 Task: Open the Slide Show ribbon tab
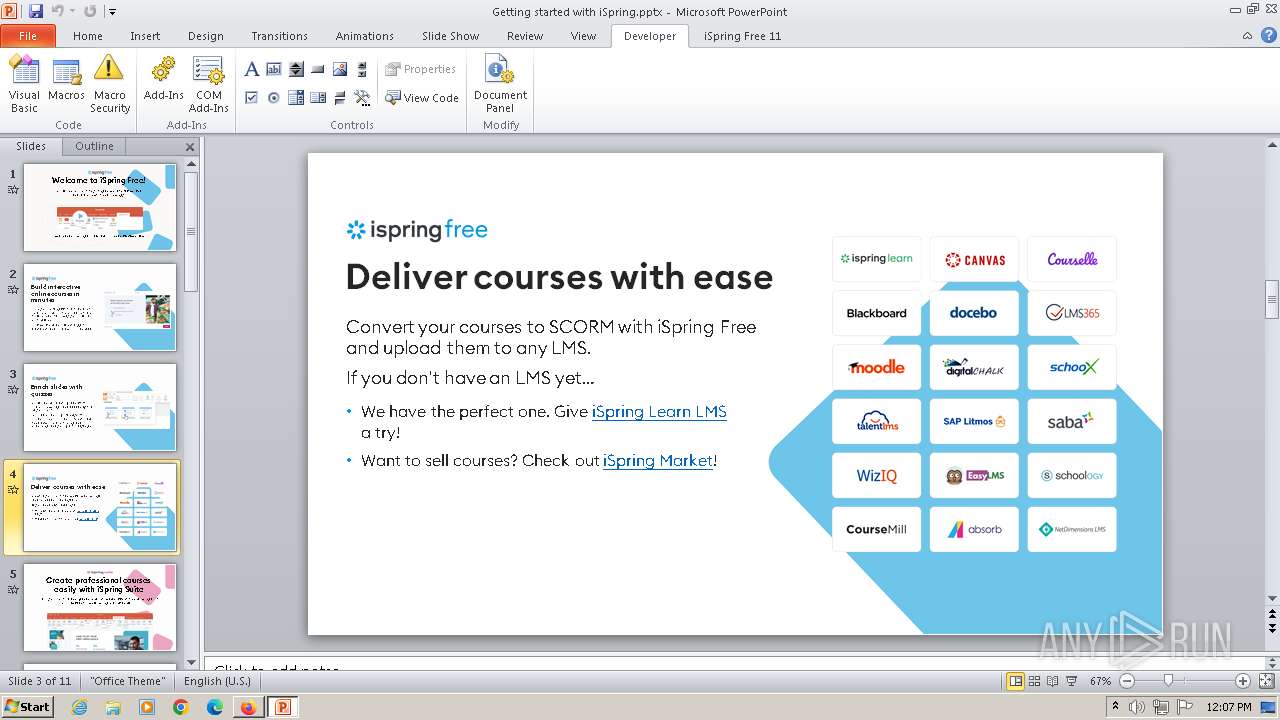(x=451, y=36)
